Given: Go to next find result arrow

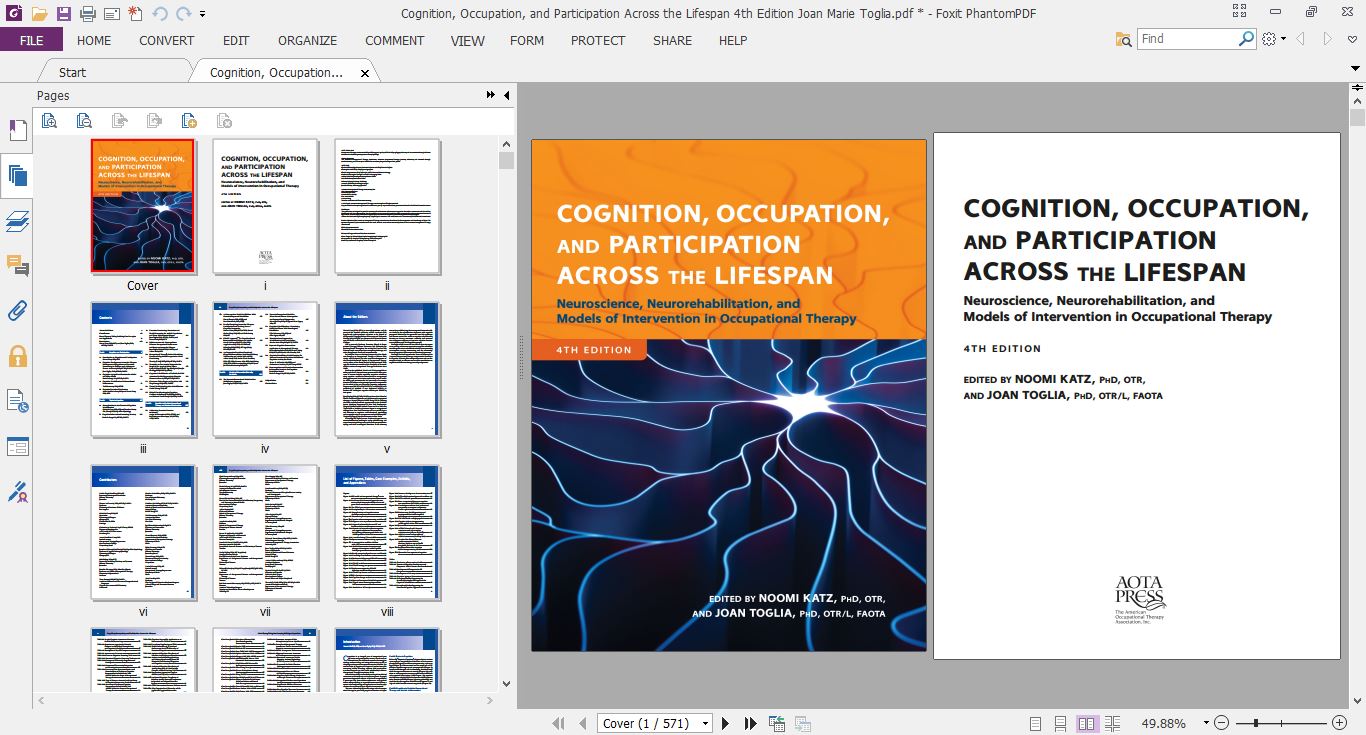Looking at the screenshot, I should [1328, 39].
